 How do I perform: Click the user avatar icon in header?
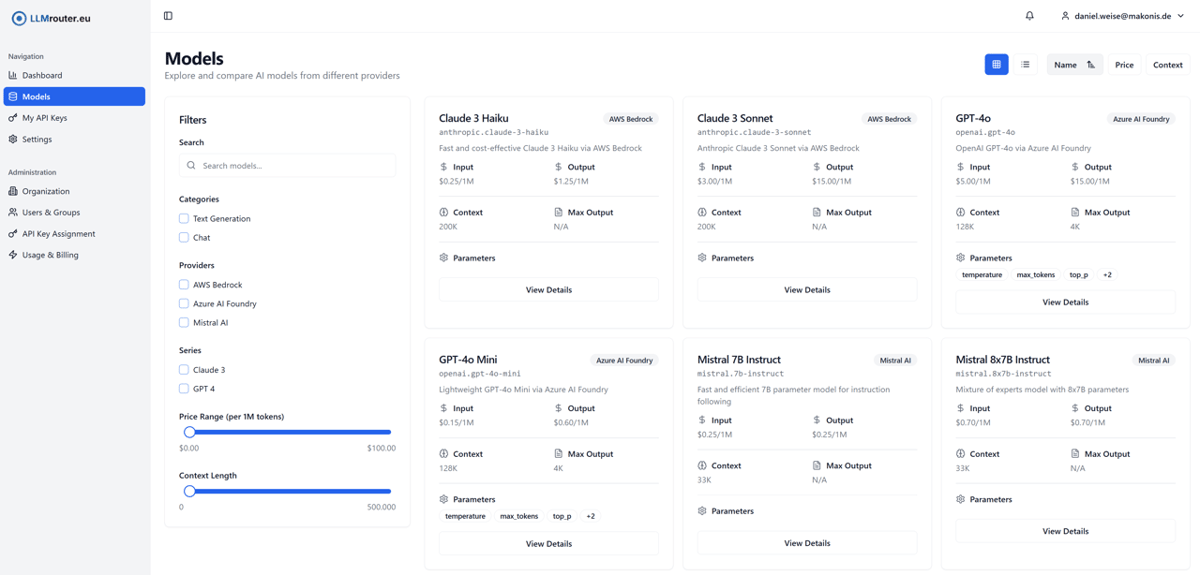coord(1065,16)
